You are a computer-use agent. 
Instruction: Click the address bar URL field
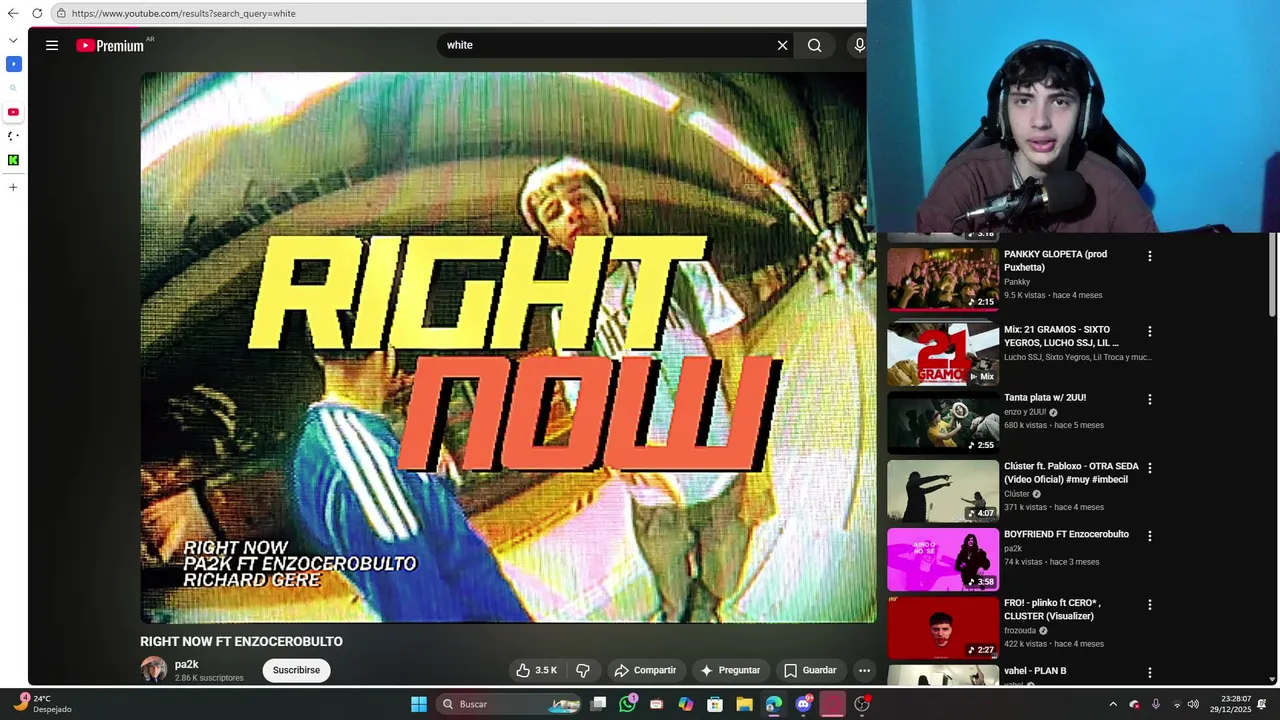click(x=460, y=13)
